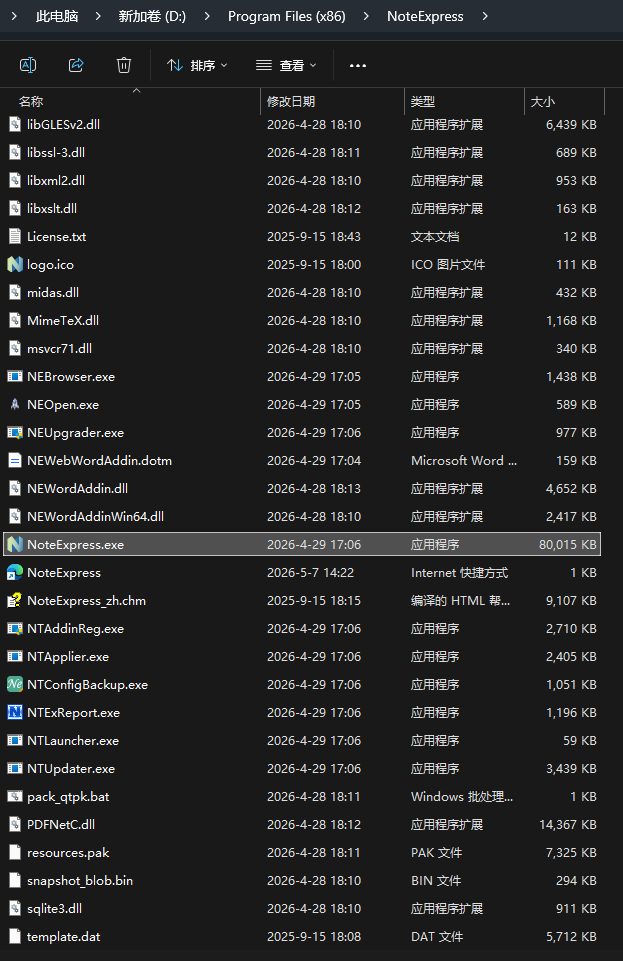Viewport: 623px width, 961px height.
Task: Select the MimeTeX.dll icon
Action: click(x=15, y=321)
